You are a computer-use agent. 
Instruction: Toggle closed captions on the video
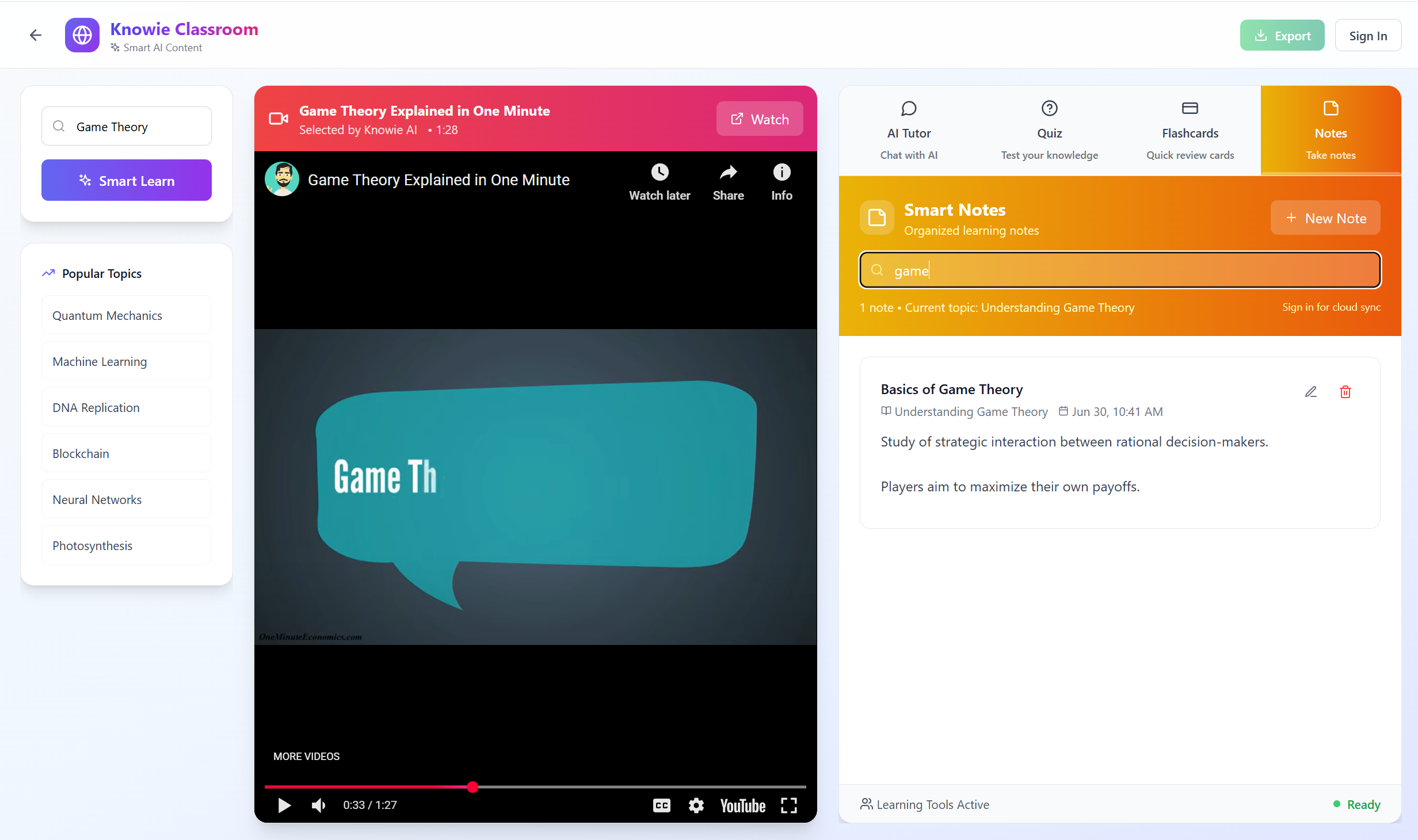coord(661,805)
